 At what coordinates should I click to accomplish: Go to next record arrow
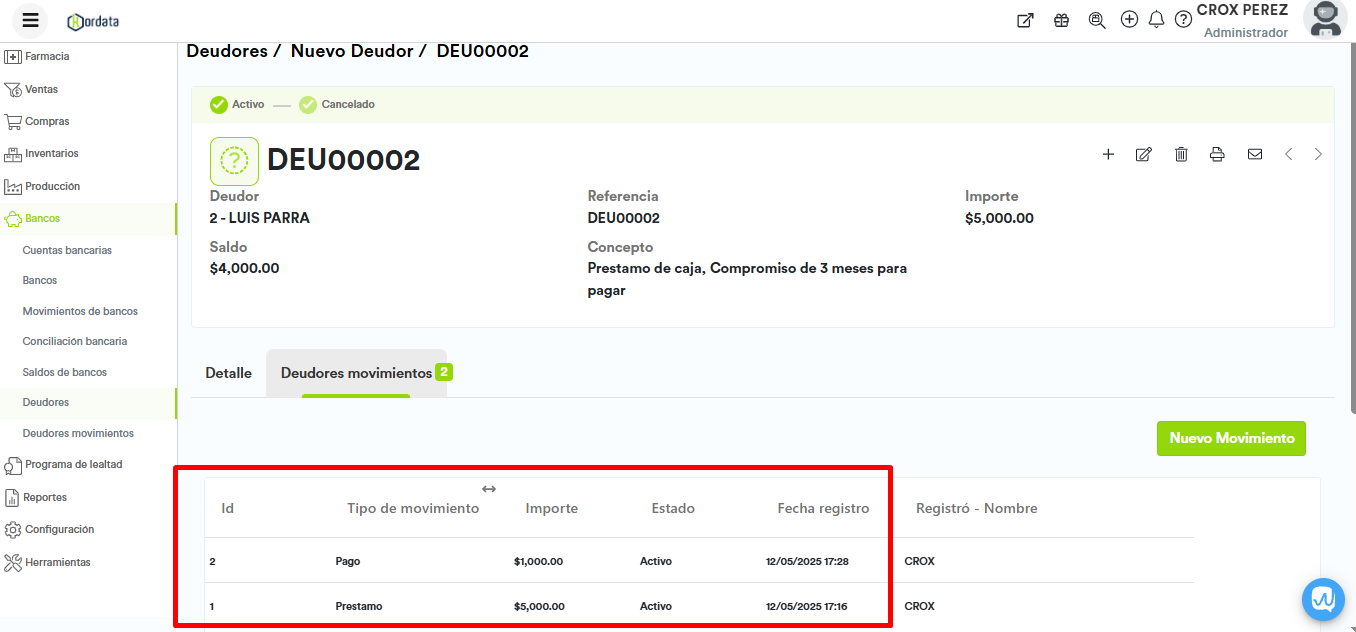pyautogui.click(x=1318, y=154)
